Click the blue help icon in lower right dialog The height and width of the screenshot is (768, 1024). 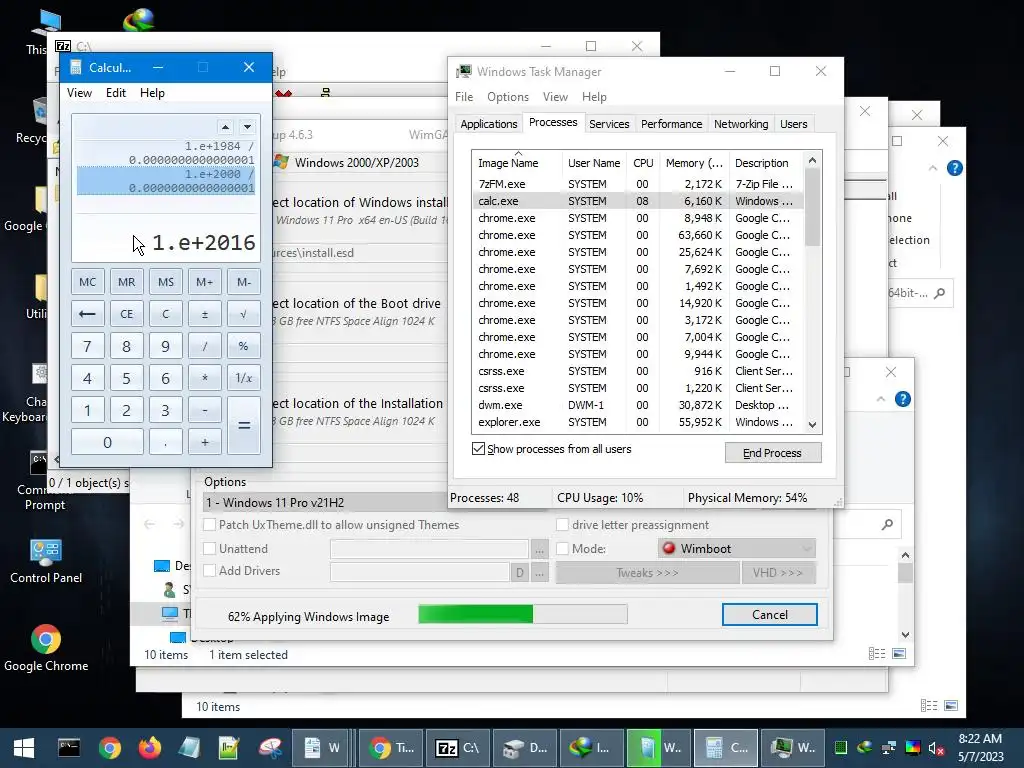pyautogui.click(x=903, y=399)
